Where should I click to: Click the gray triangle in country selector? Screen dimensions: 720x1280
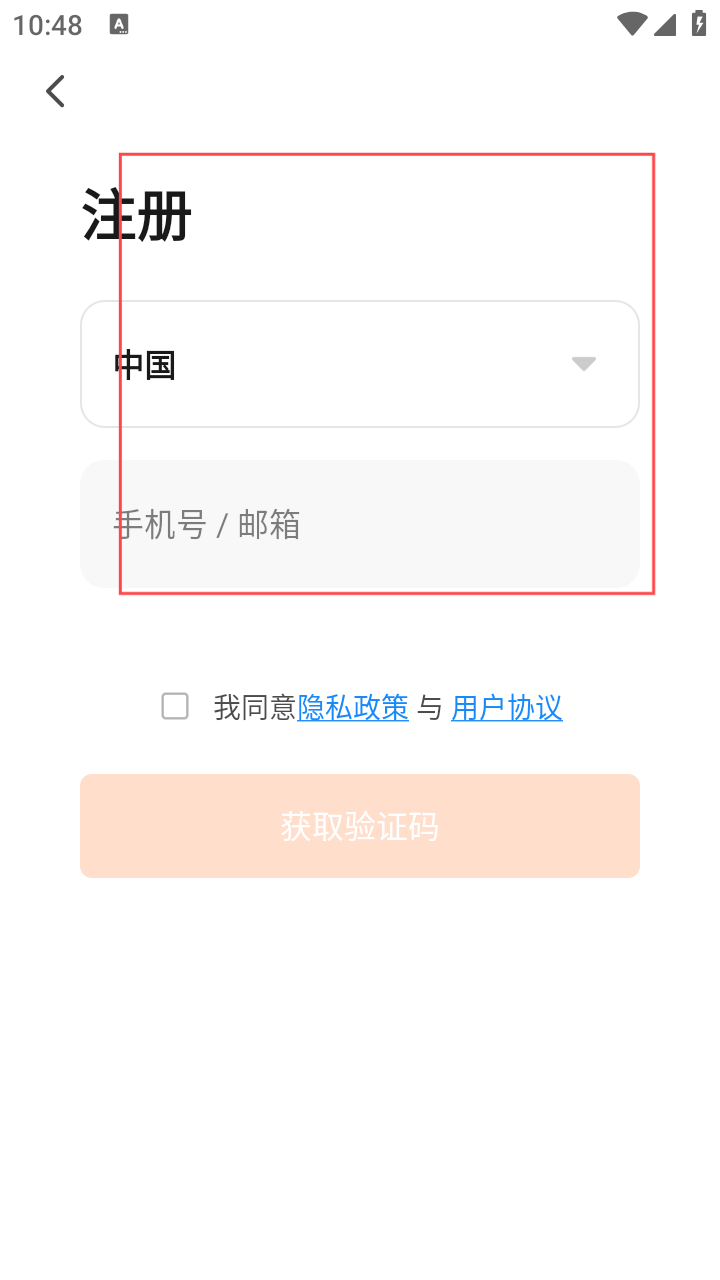[584, 364]
